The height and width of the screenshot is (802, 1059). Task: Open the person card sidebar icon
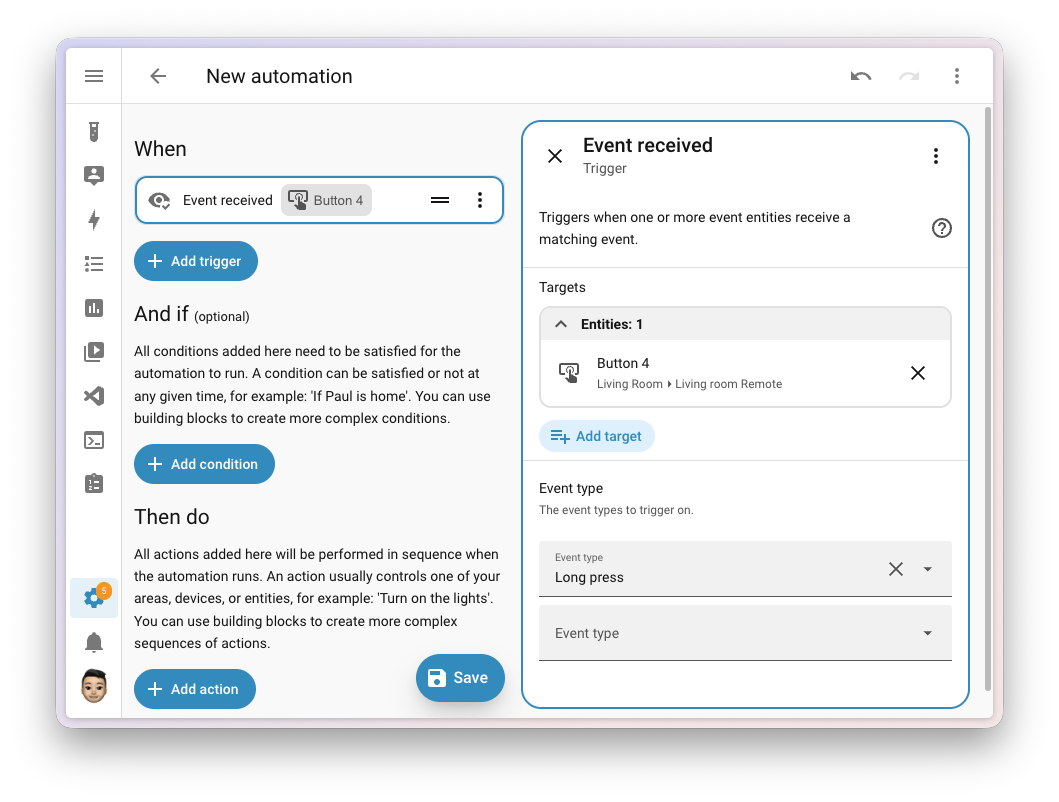(94, 175)
